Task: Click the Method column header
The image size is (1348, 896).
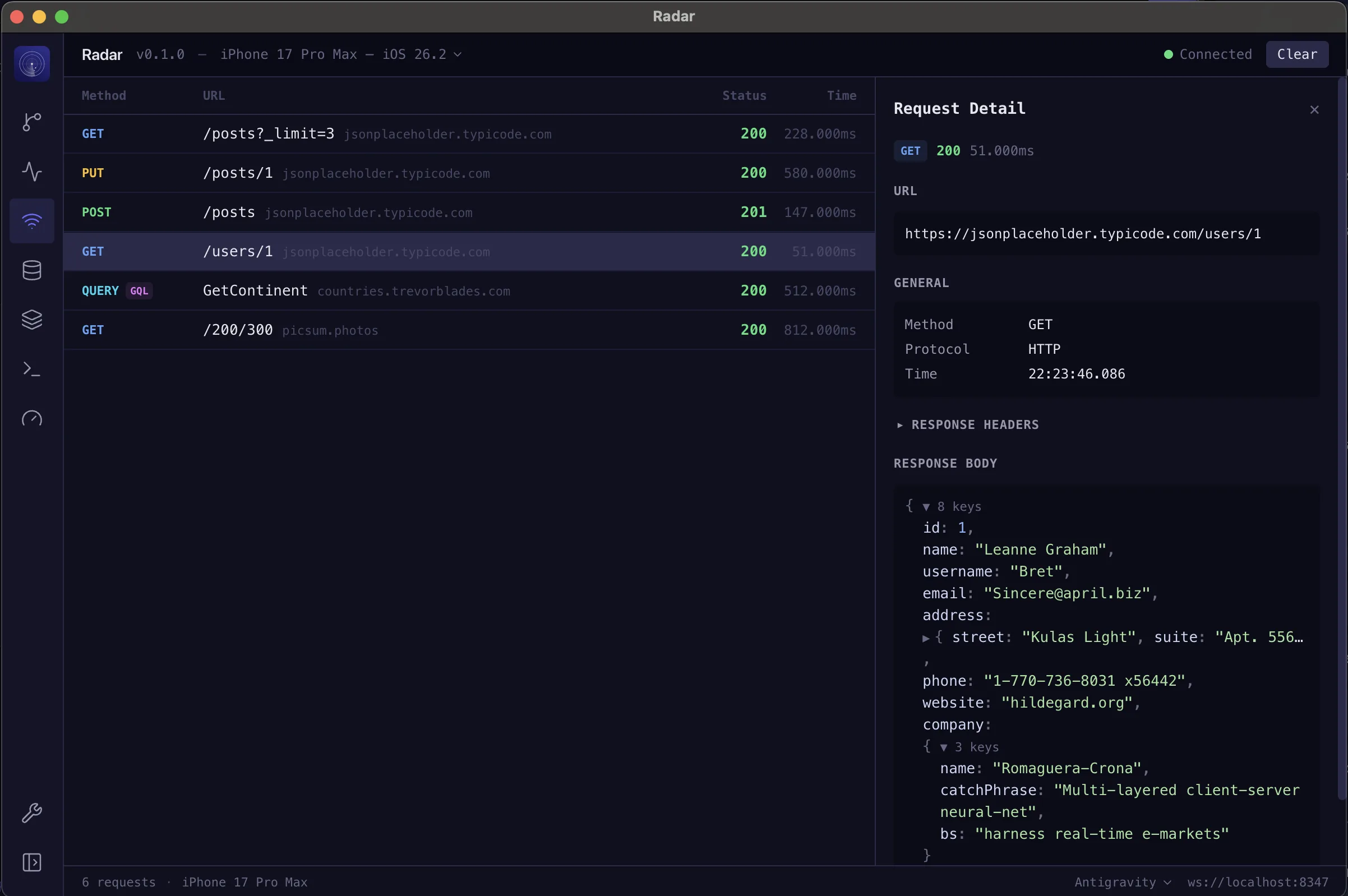Action: [x=103, y=95]
